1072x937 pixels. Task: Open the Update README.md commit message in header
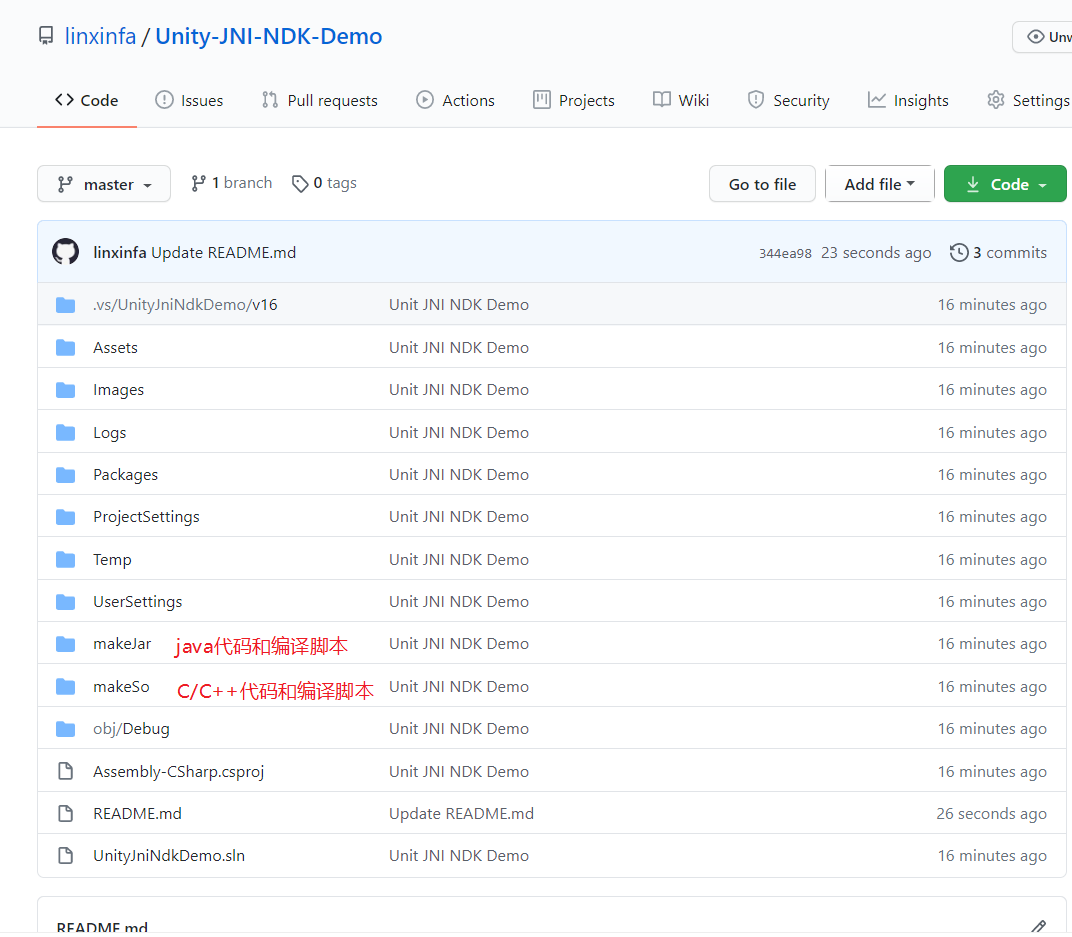pyautogui.click(x=224, y=253)
